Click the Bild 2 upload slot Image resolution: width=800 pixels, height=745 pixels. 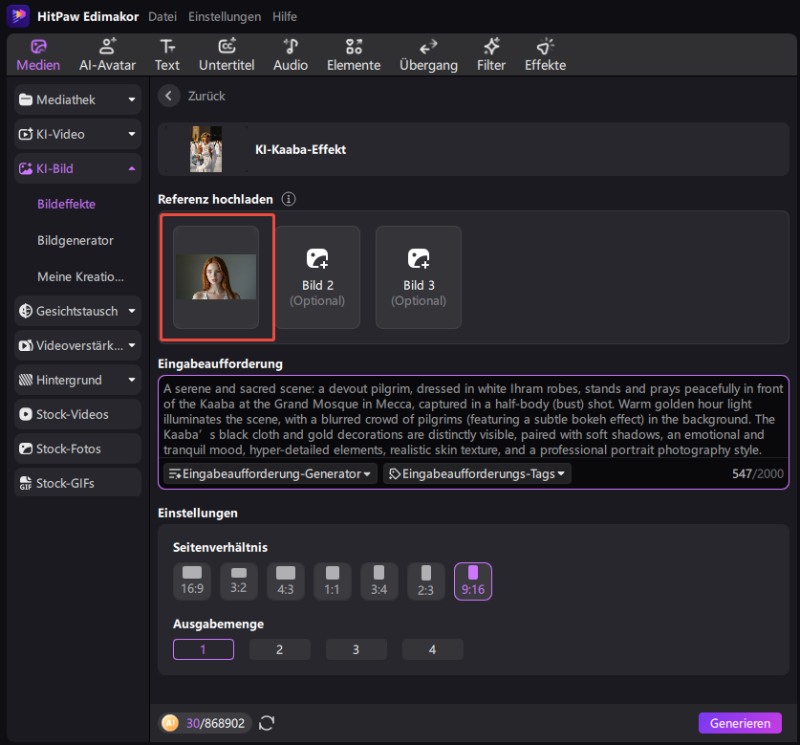[x=317, y=277]
